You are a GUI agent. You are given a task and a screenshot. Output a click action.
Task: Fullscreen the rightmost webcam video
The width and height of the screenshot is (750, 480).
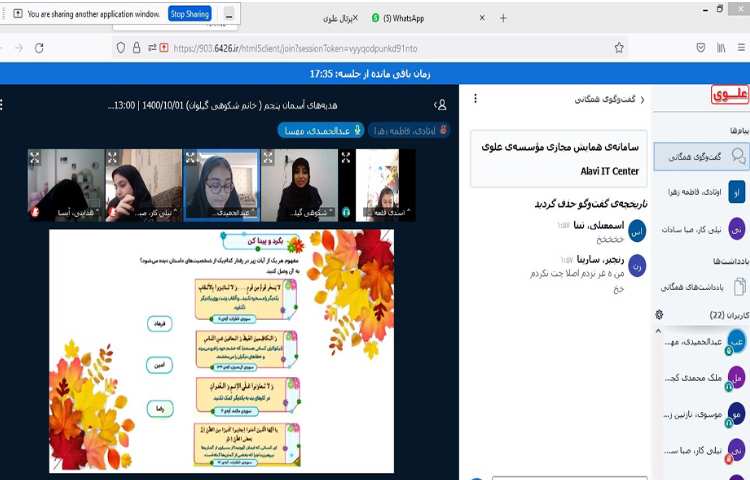pos(345,157)
